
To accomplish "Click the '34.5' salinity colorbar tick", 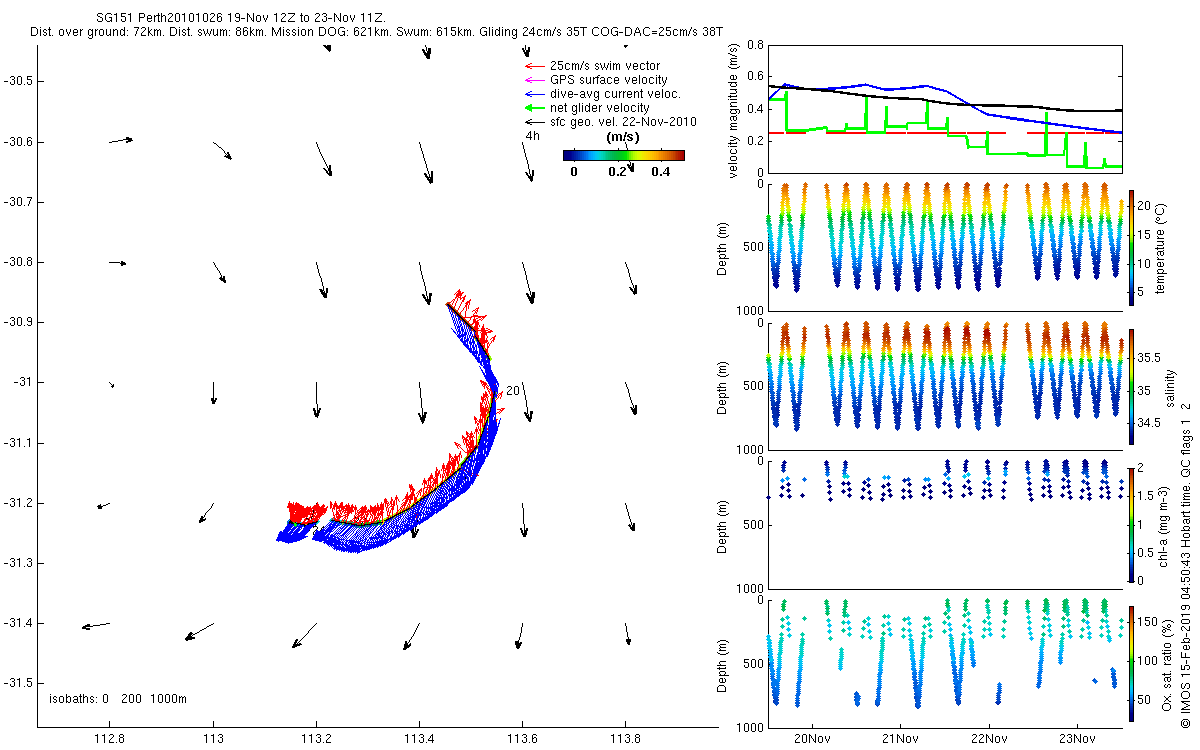I will pos(1149,423).
